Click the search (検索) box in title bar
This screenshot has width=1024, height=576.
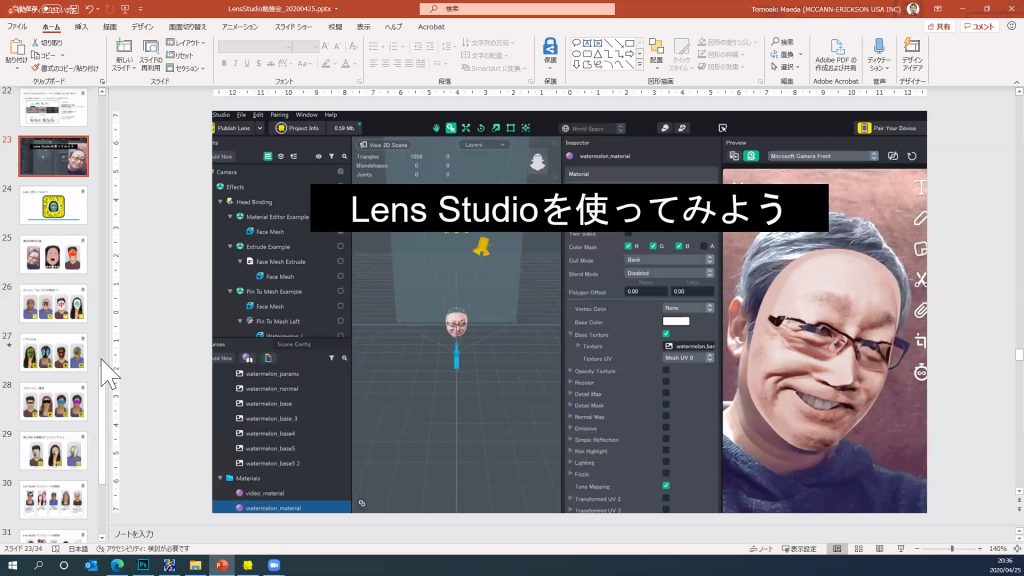pos(517,8)
